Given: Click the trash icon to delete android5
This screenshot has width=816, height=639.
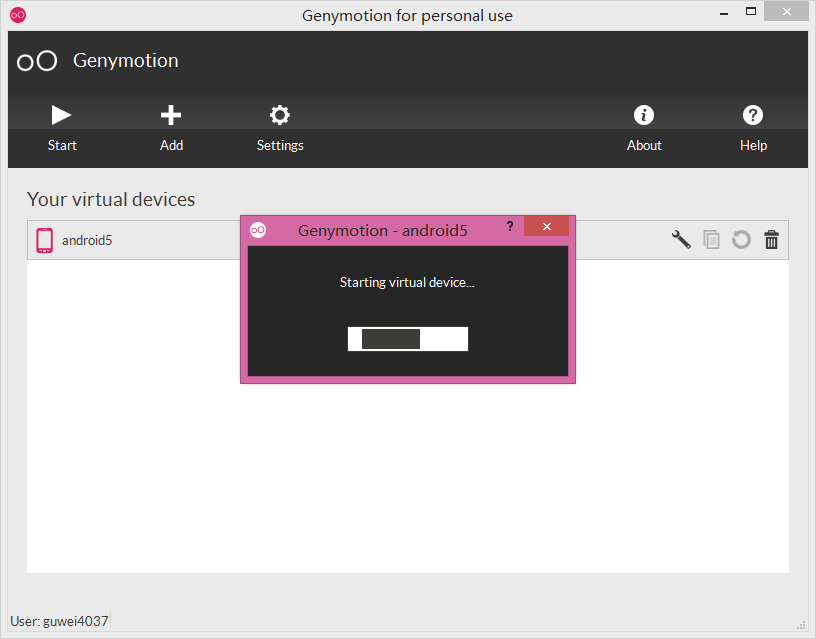Looking at the screenshot, I should (771, 240).
